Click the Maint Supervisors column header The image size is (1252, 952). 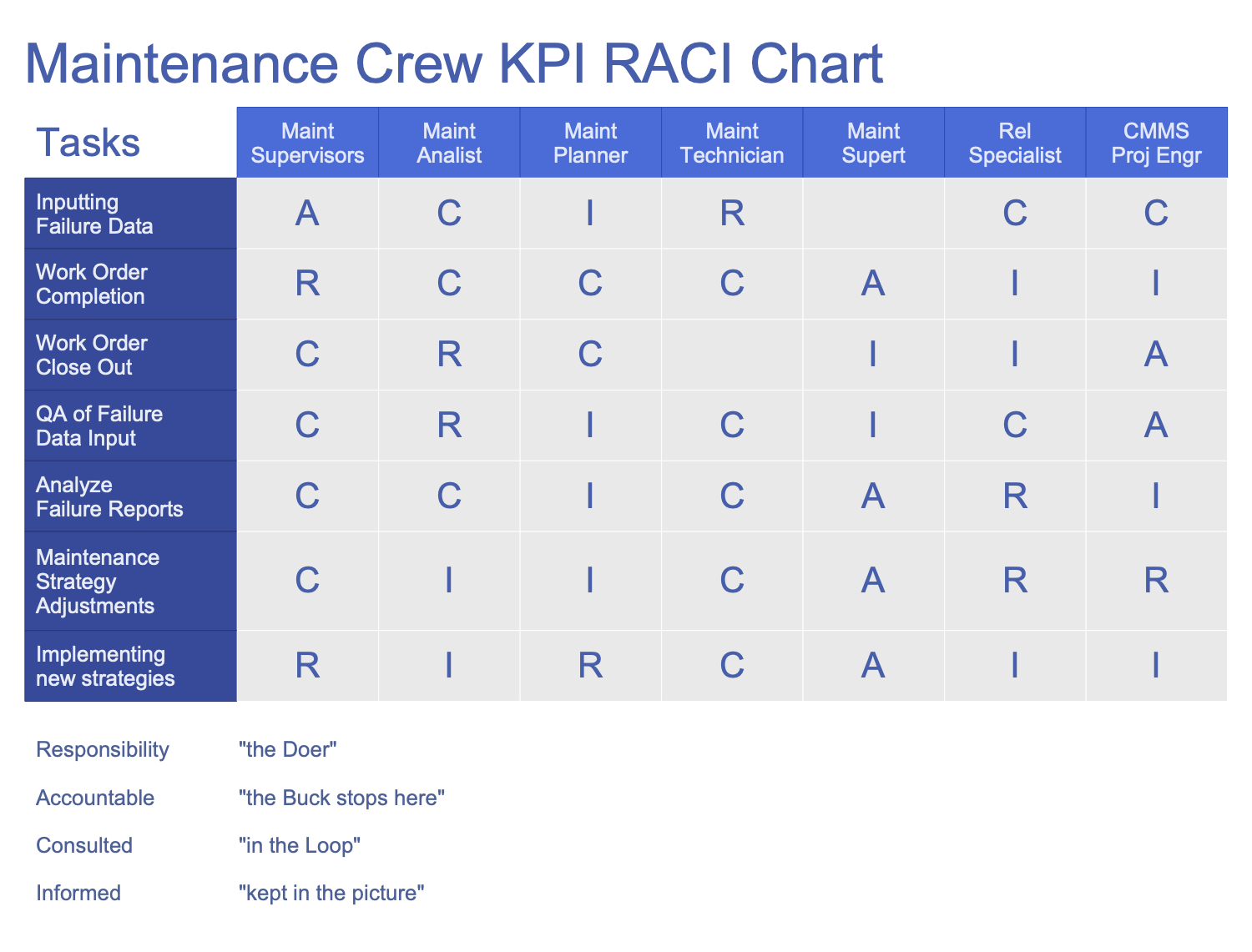308,143
